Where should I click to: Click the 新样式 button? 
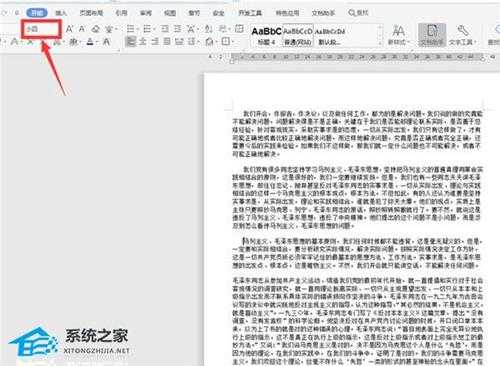398,35
